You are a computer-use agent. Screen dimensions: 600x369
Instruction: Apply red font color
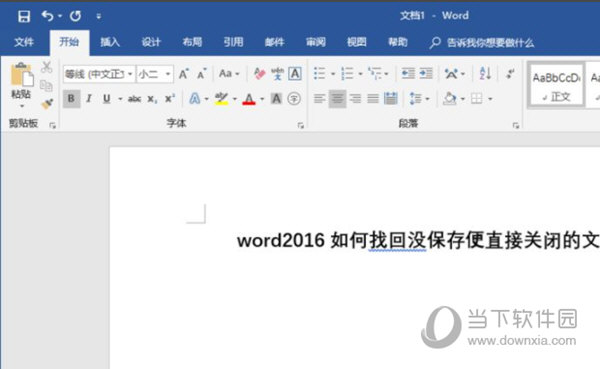click(x=249, y=99)
